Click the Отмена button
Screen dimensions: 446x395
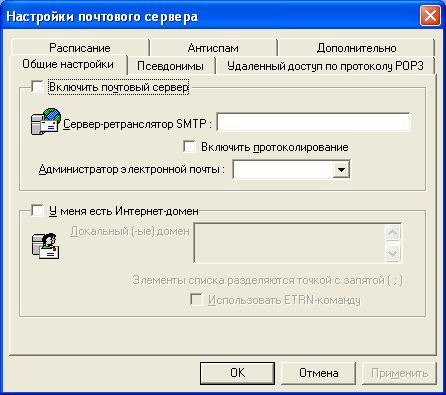318,373
